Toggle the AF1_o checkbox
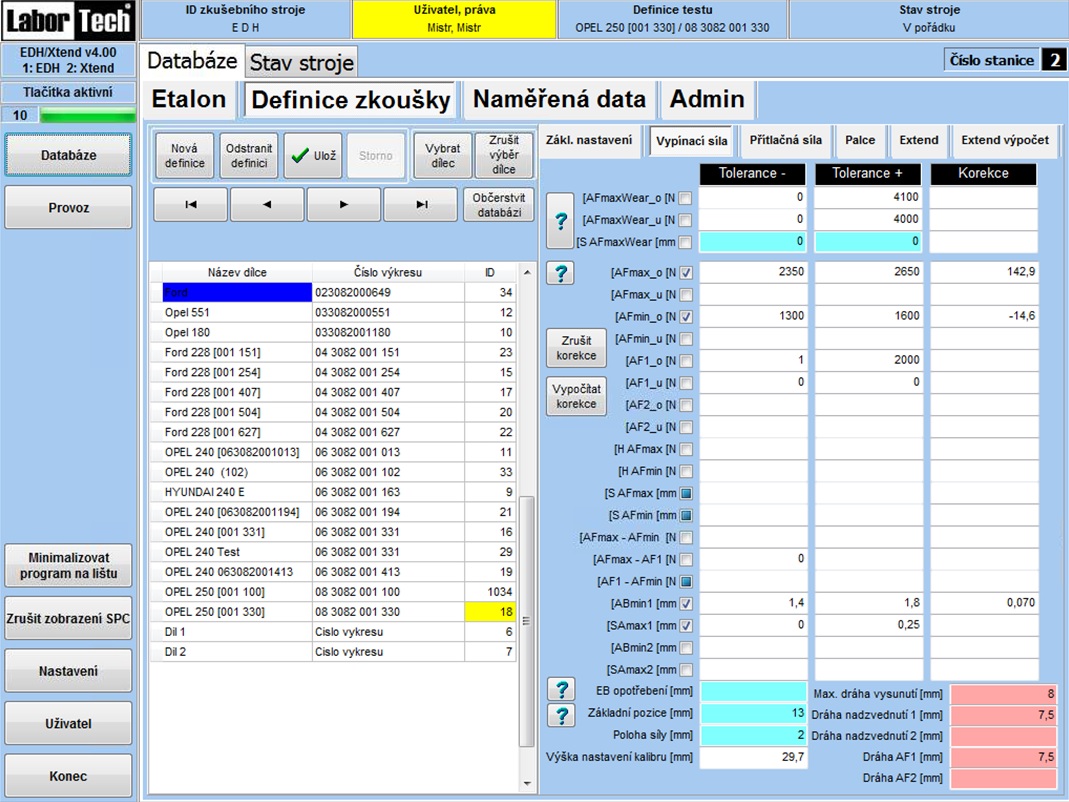This screenshot has width=1069, height=802. [x=686, y=361]
